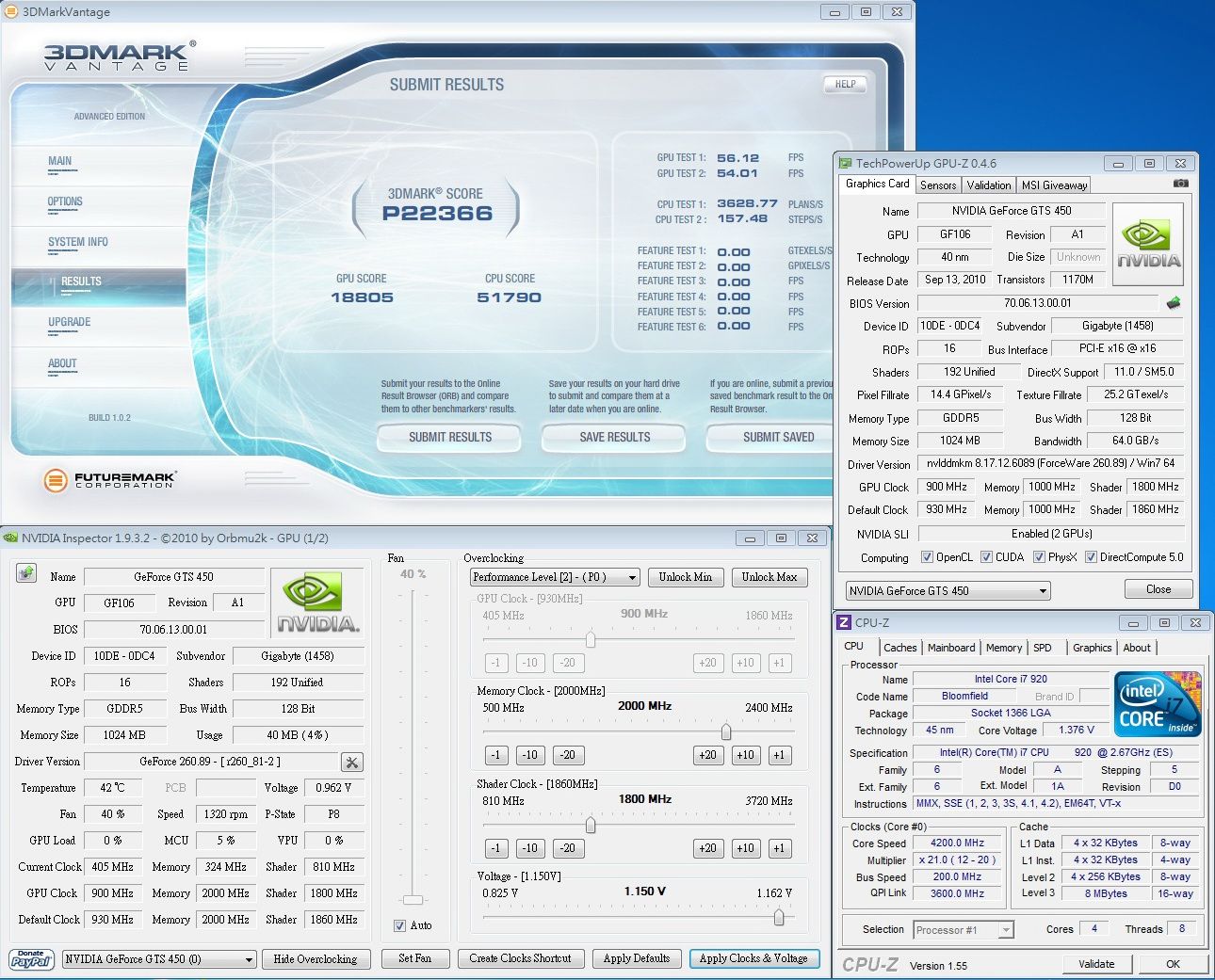Click the BIOS Version field in GPU-Z
Screen dimensions: 1215x980
[x=1038, y=303]
